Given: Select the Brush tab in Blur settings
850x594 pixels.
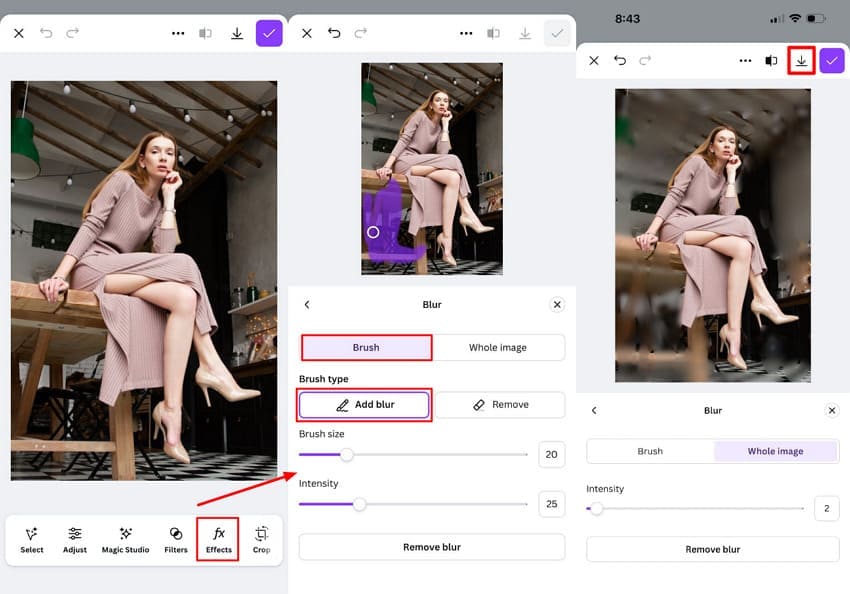Looking at the screenshot, I should pos(365,347).
